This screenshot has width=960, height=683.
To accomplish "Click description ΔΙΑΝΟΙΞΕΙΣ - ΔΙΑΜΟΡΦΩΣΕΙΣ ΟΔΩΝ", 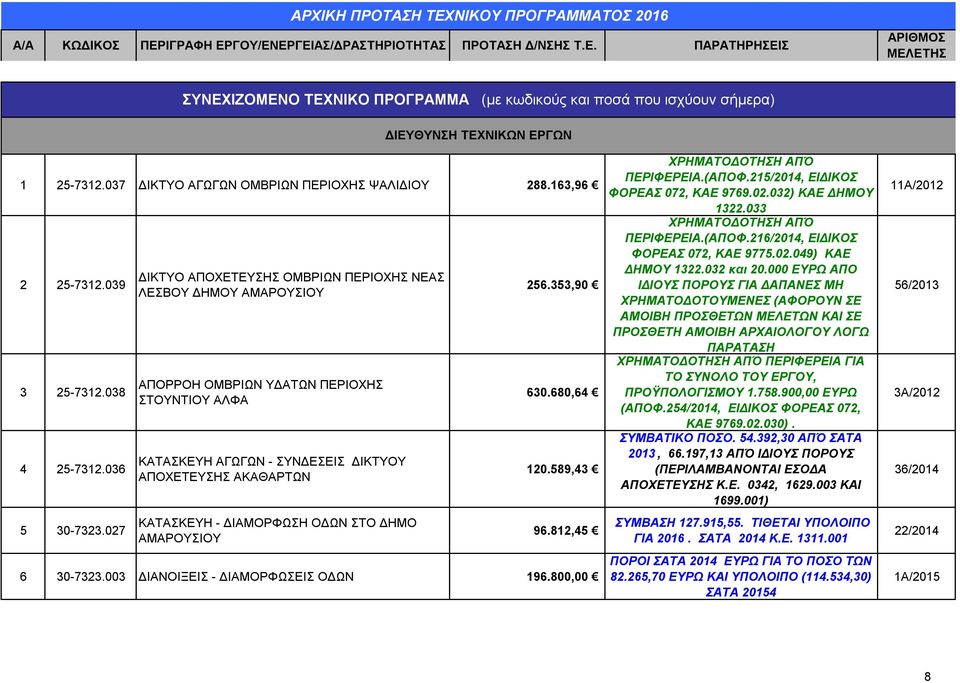I will click(246, 577).
